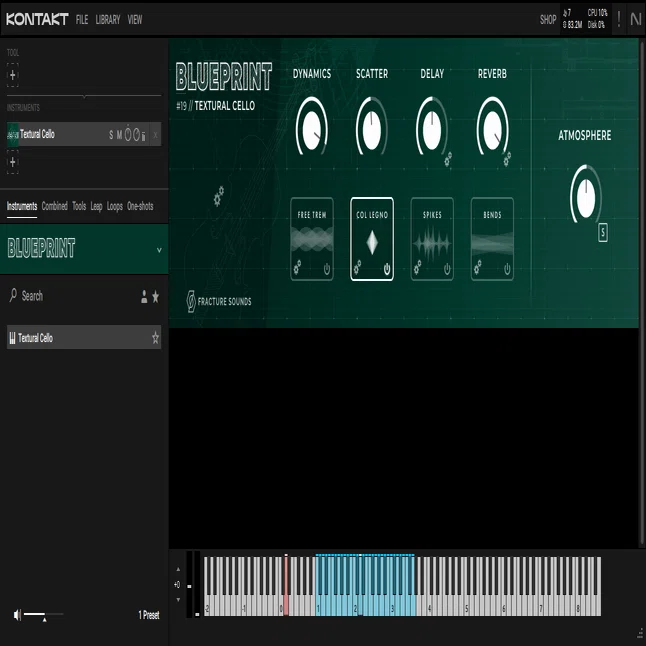
Task: Remove Textural Cello with the X button
Action: coord(155,135)
